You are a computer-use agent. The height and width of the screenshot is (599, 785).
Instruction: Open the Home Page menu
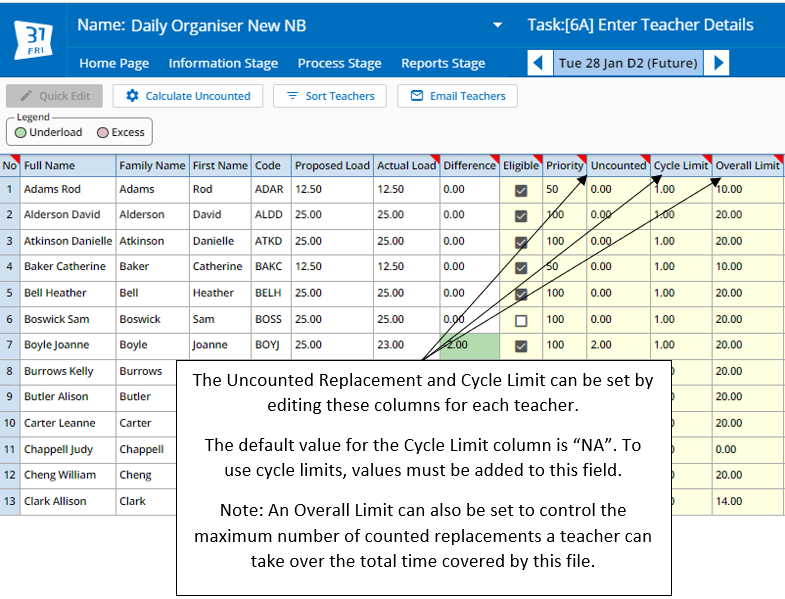[114, 63]
